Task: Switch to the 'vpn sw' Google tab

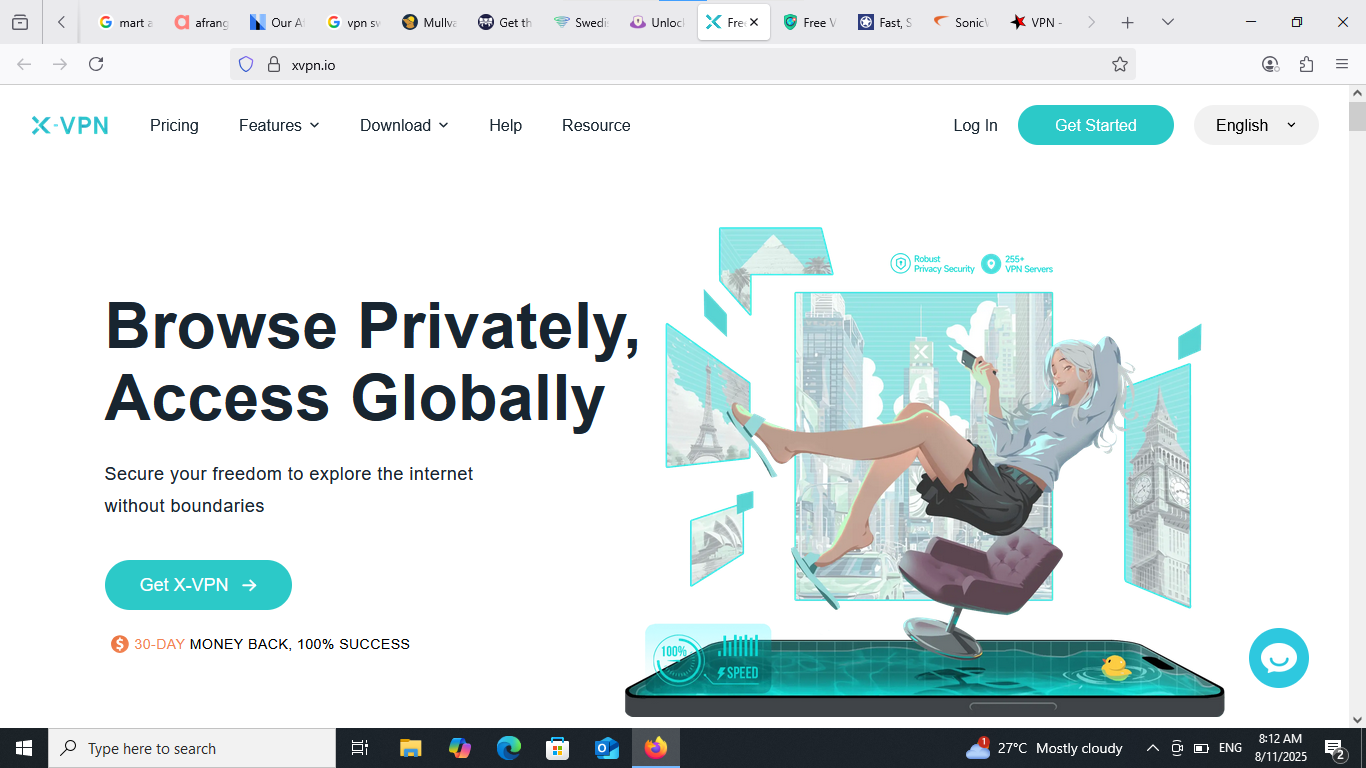Action: [x=353, y=22]
